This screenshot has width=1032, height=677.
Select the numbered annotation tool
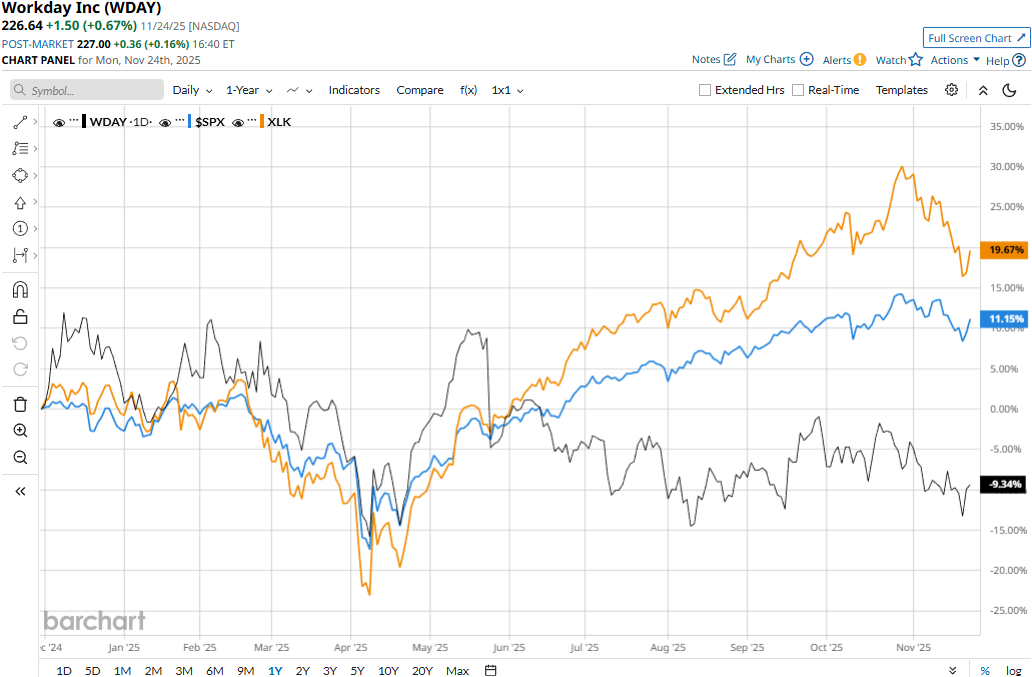(x=20, y=228)
